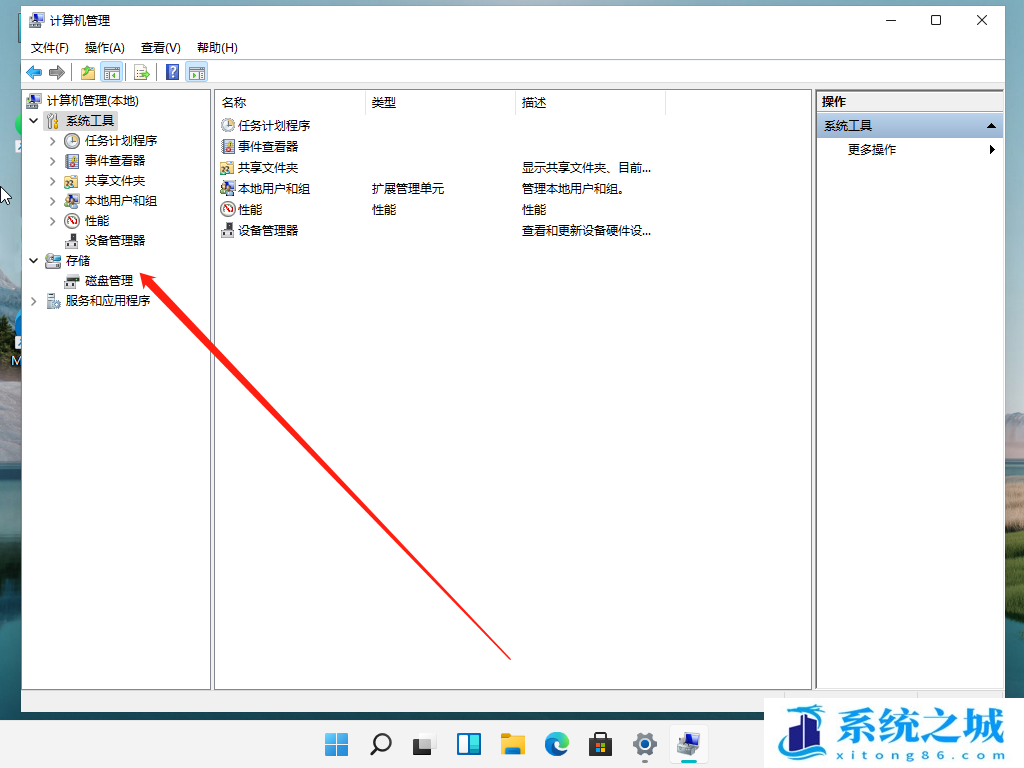
Task: Click the Up one level folder icon
Action: 88,72
